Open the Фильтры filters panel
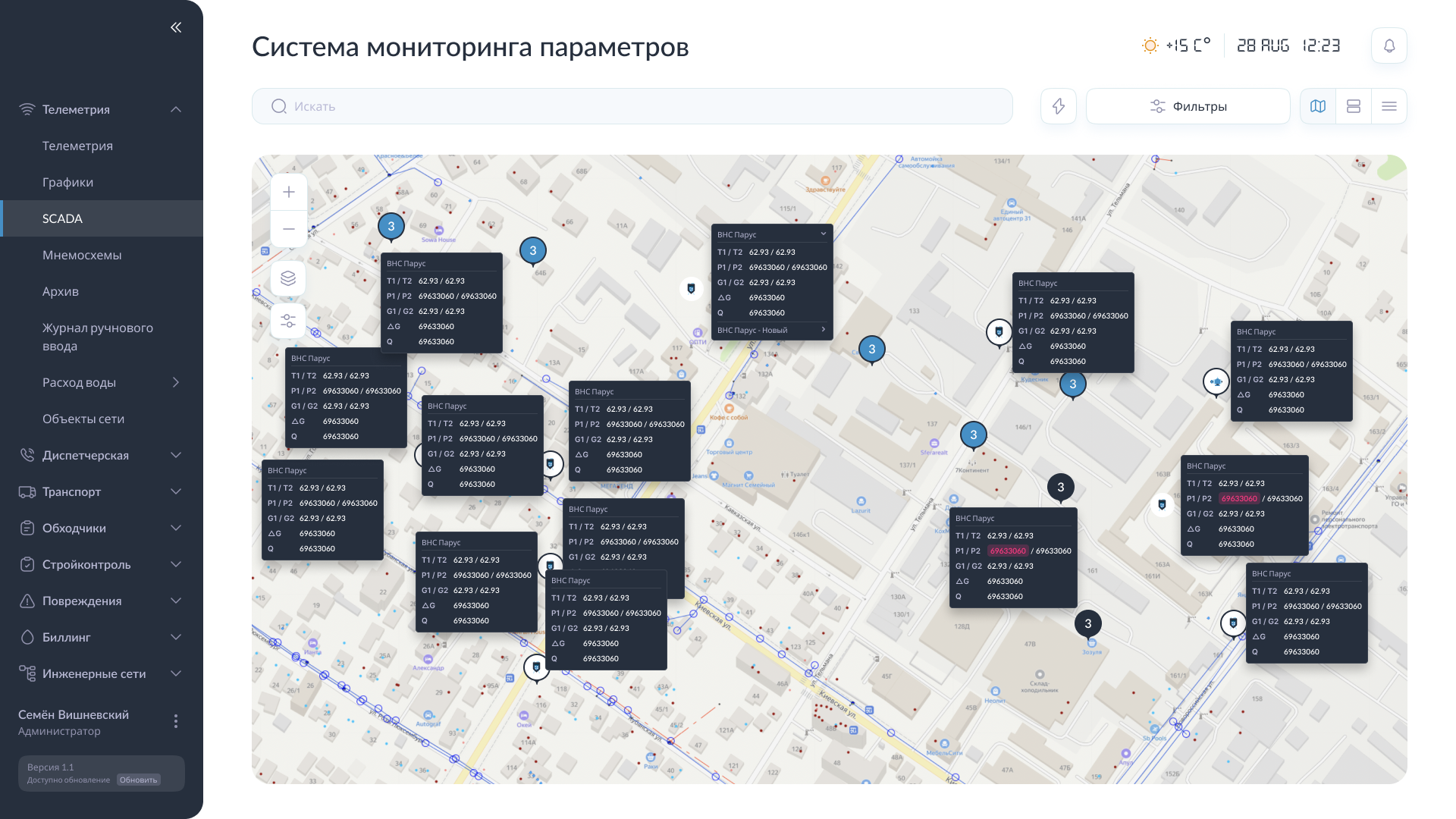 (x=1188, y=106)
